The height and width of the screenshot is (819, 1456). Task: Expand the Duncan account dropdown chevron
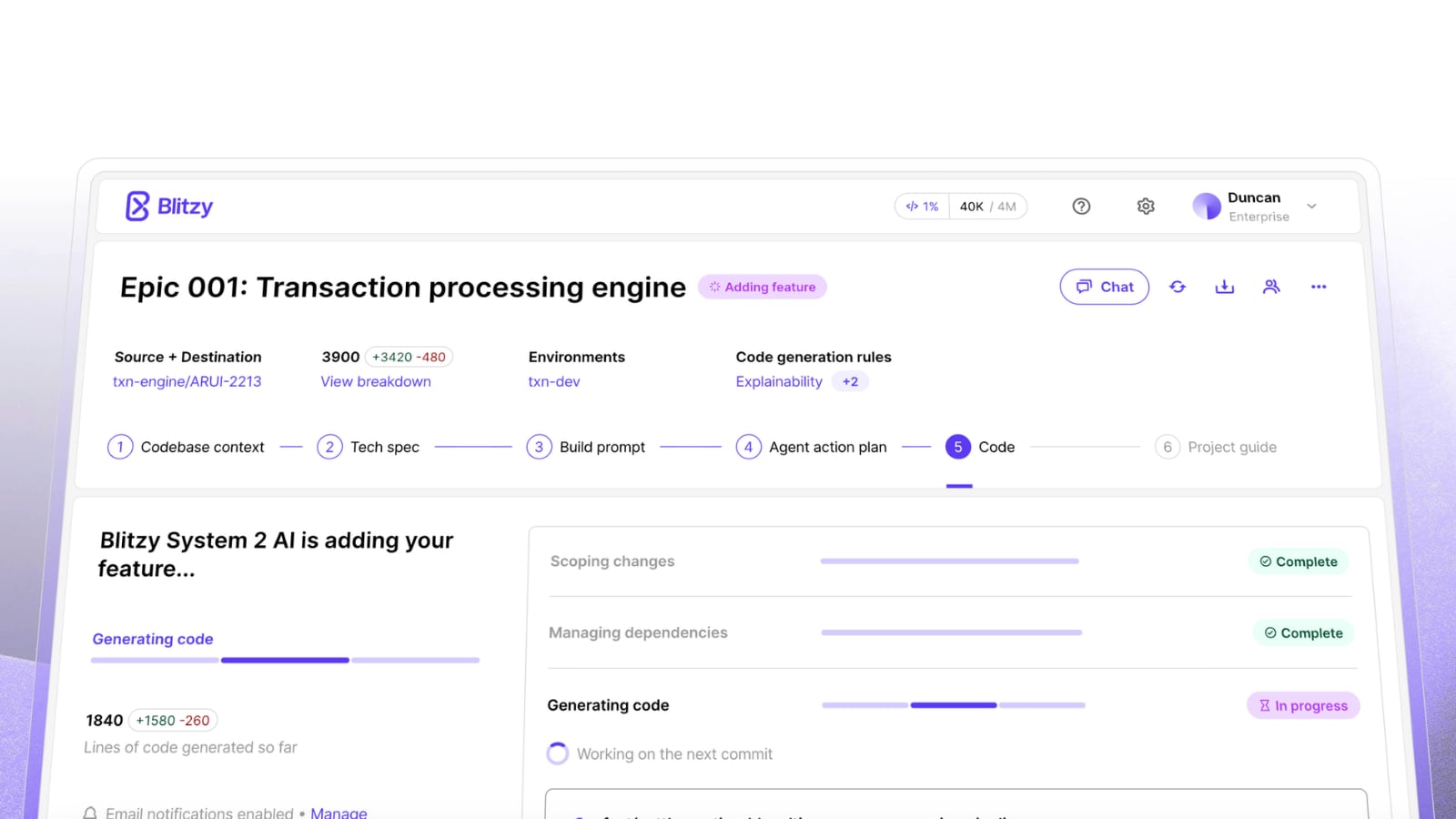(x=1311, y=207)
